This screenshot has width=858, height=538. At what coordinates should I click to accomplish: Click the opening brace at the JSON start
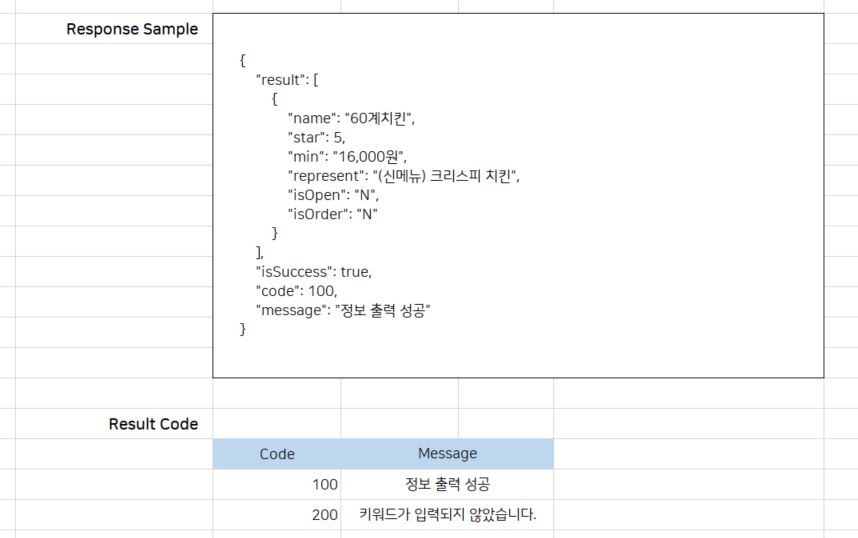(x=243, y=60)
